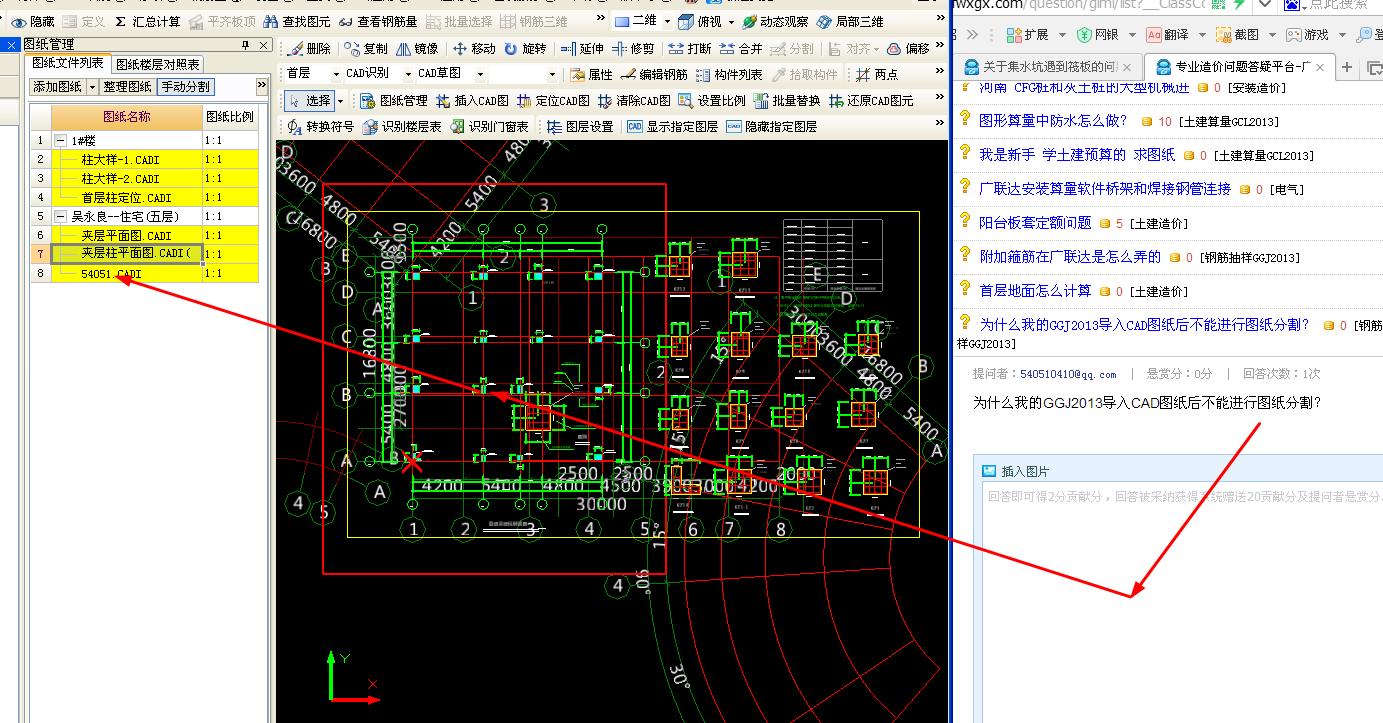Image resolution: width=1383 pixels, height=723 pixels.
Task: Click the 批量替换 tool
Action: [x=788, y=100]
